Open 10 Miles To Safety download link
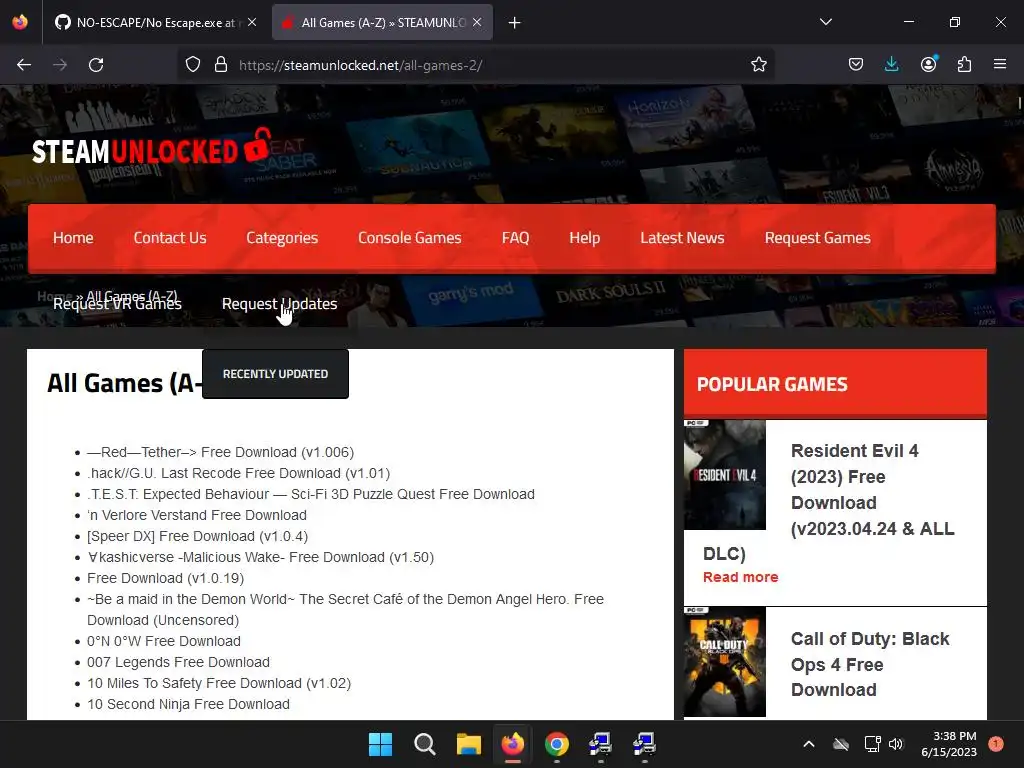 [219, 683]
